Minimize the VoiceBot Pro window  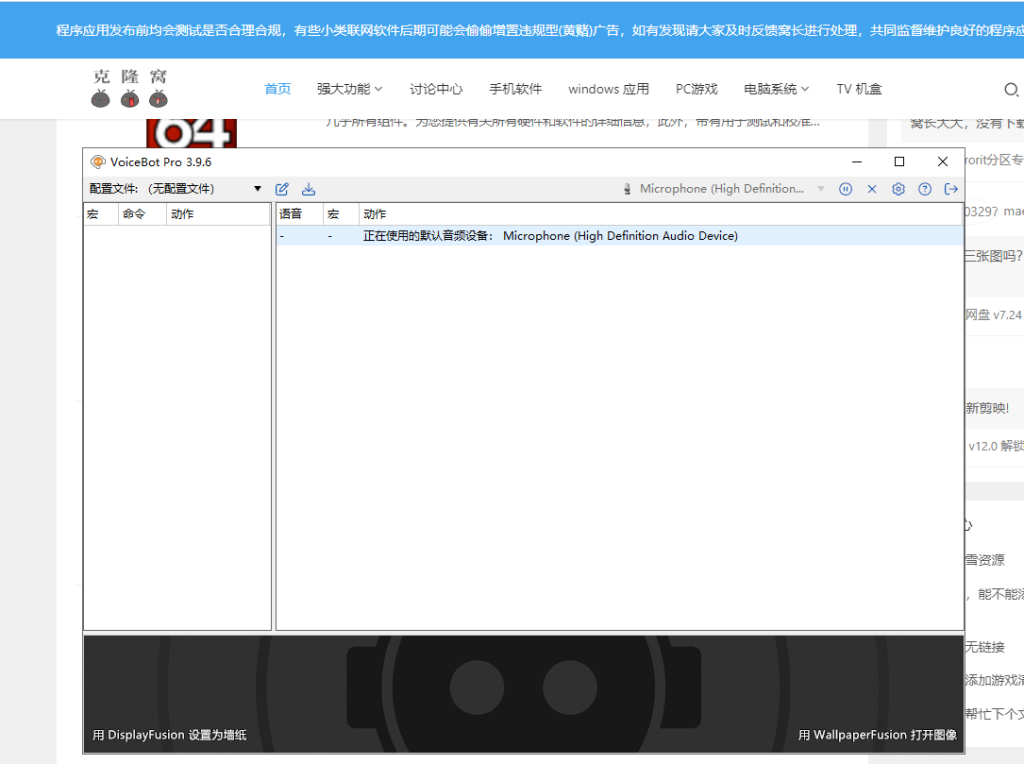857,162
